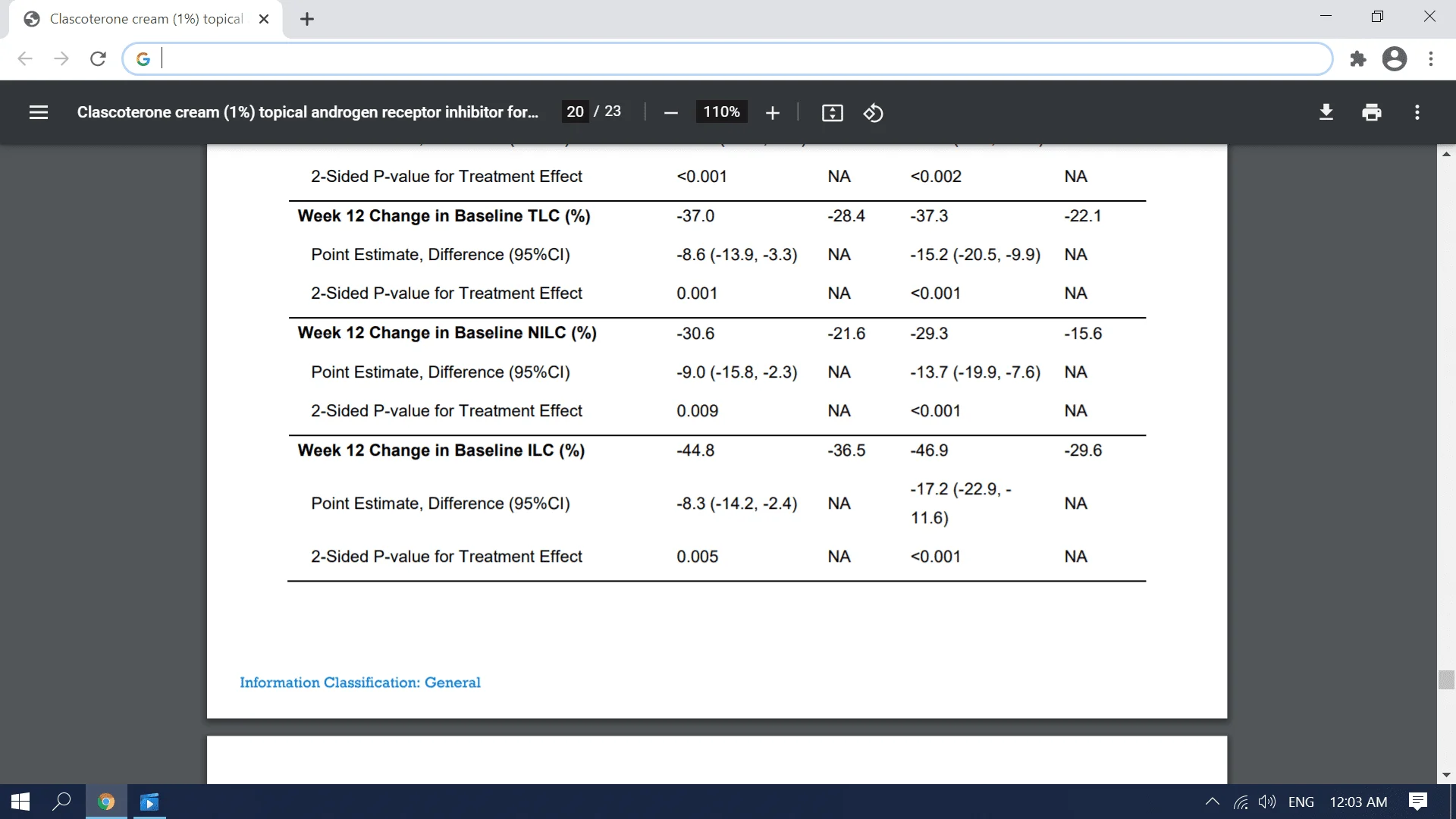Click the value -37.0 in TLC row
The width and height of the screenshot is (1456, 819).
695,216
